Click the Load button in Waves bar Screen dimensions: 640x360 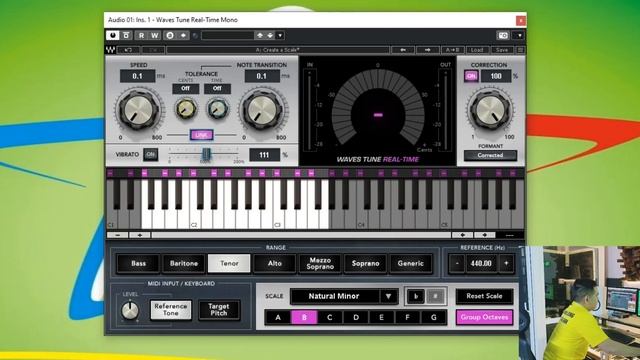point(477,50)
